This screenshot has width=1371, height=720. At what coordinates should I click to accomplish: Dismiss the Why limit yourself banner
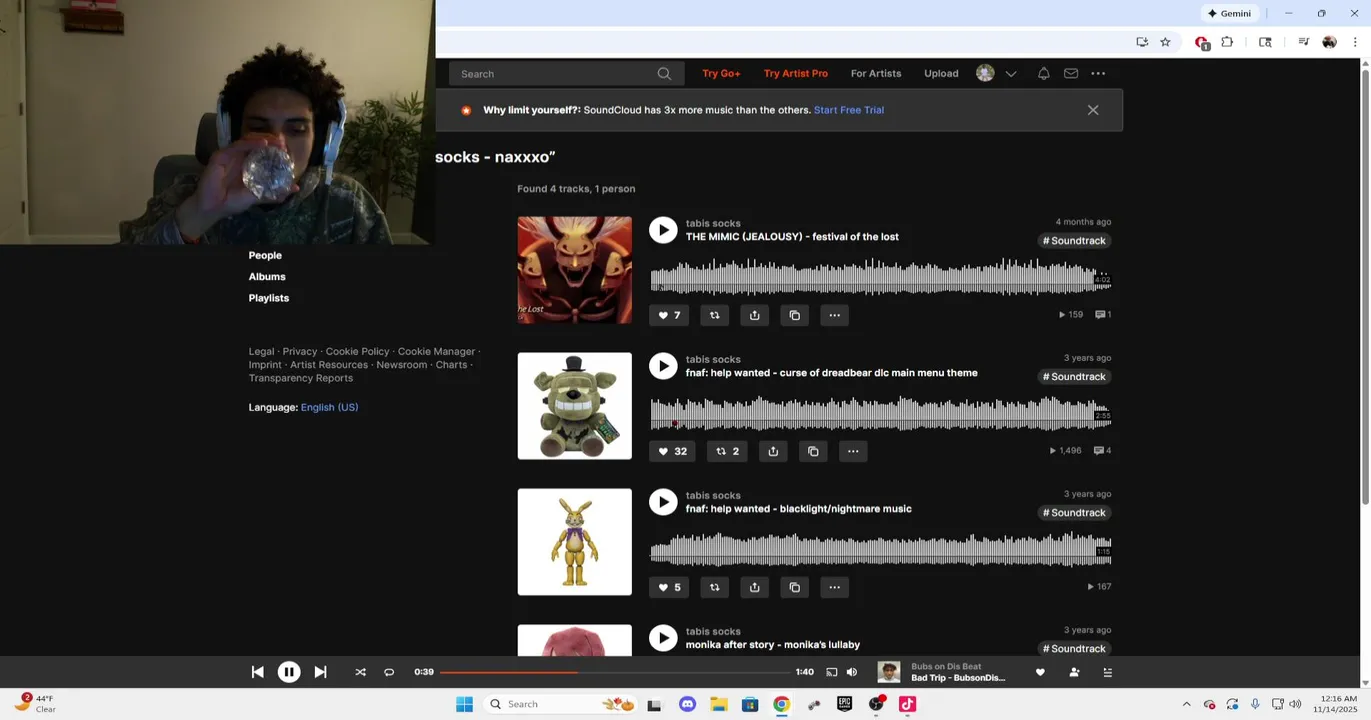tap(1093, 110)
